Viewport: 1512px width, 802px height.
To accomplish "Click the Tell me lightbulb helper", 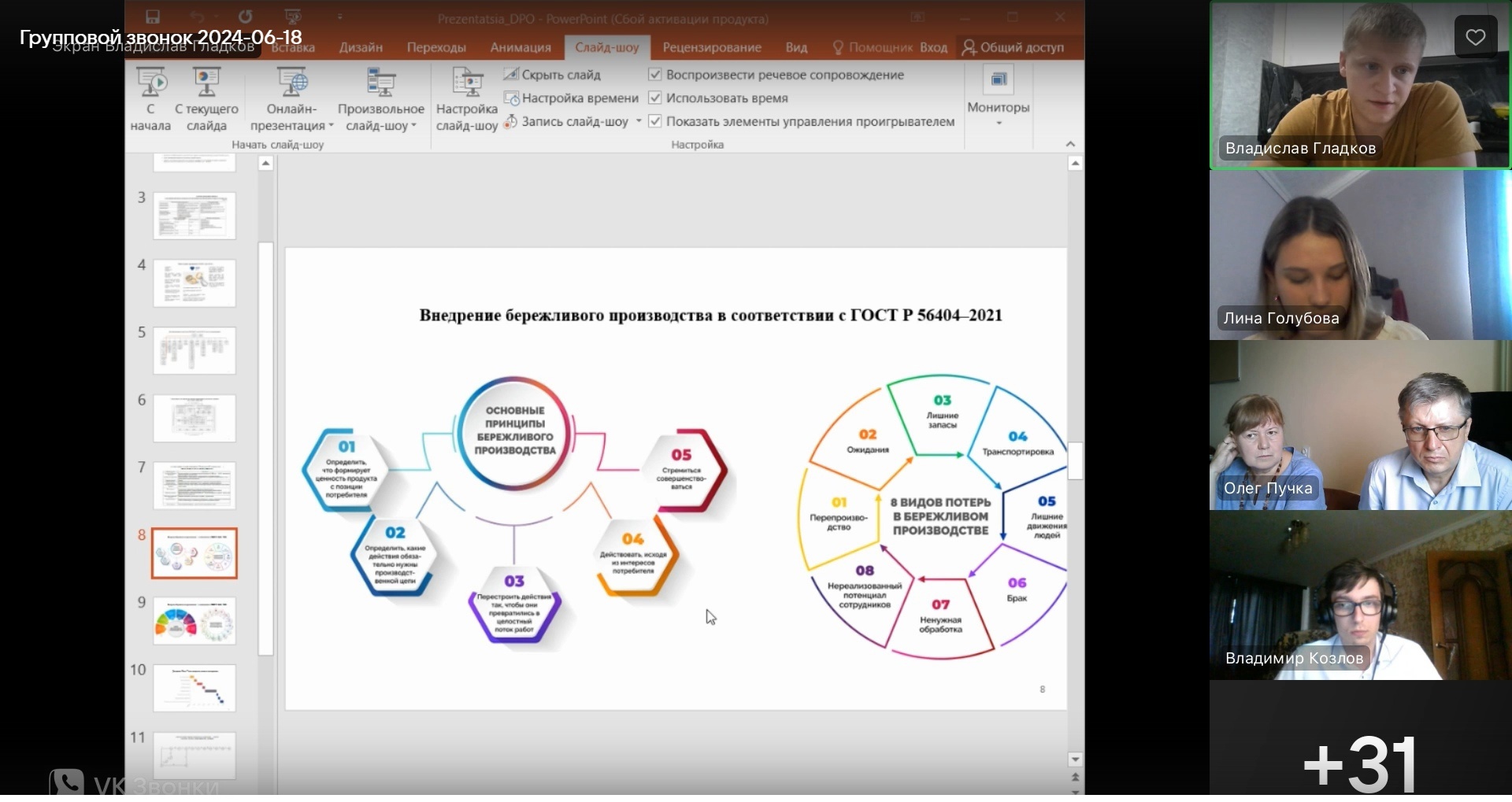I will pos(838,47).
